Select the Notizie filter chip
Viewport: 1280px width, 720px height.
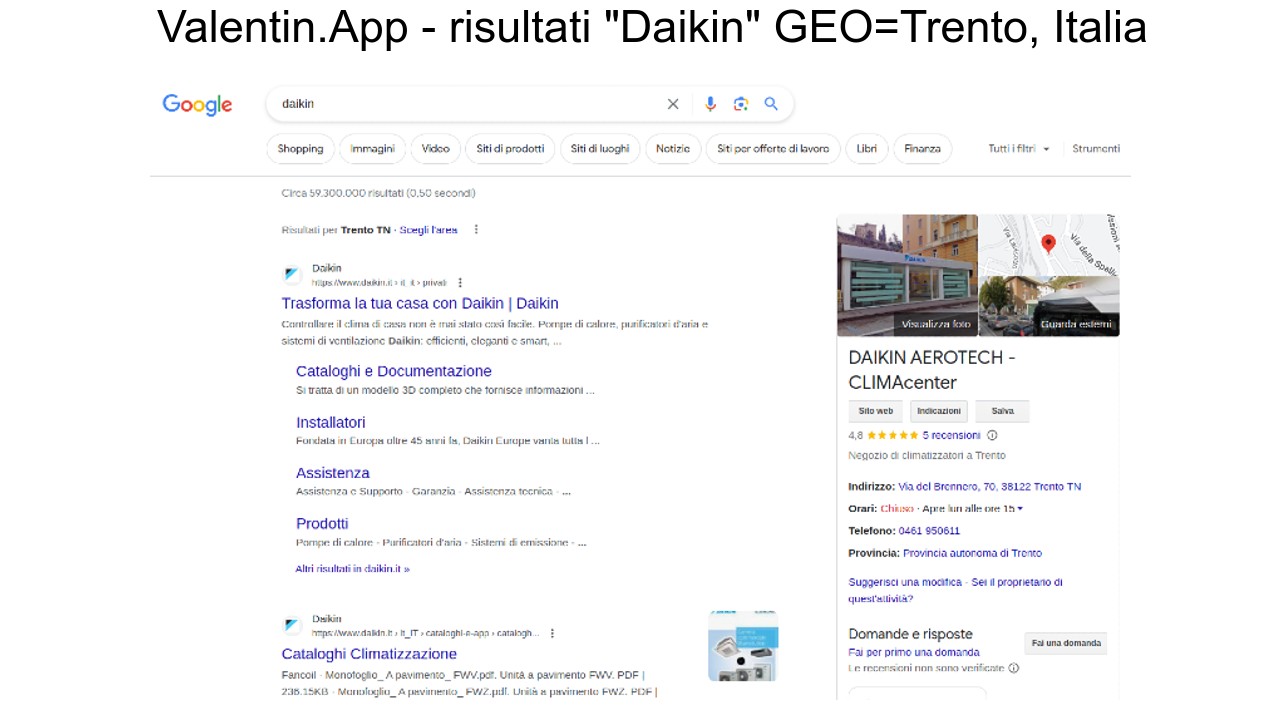673,149
